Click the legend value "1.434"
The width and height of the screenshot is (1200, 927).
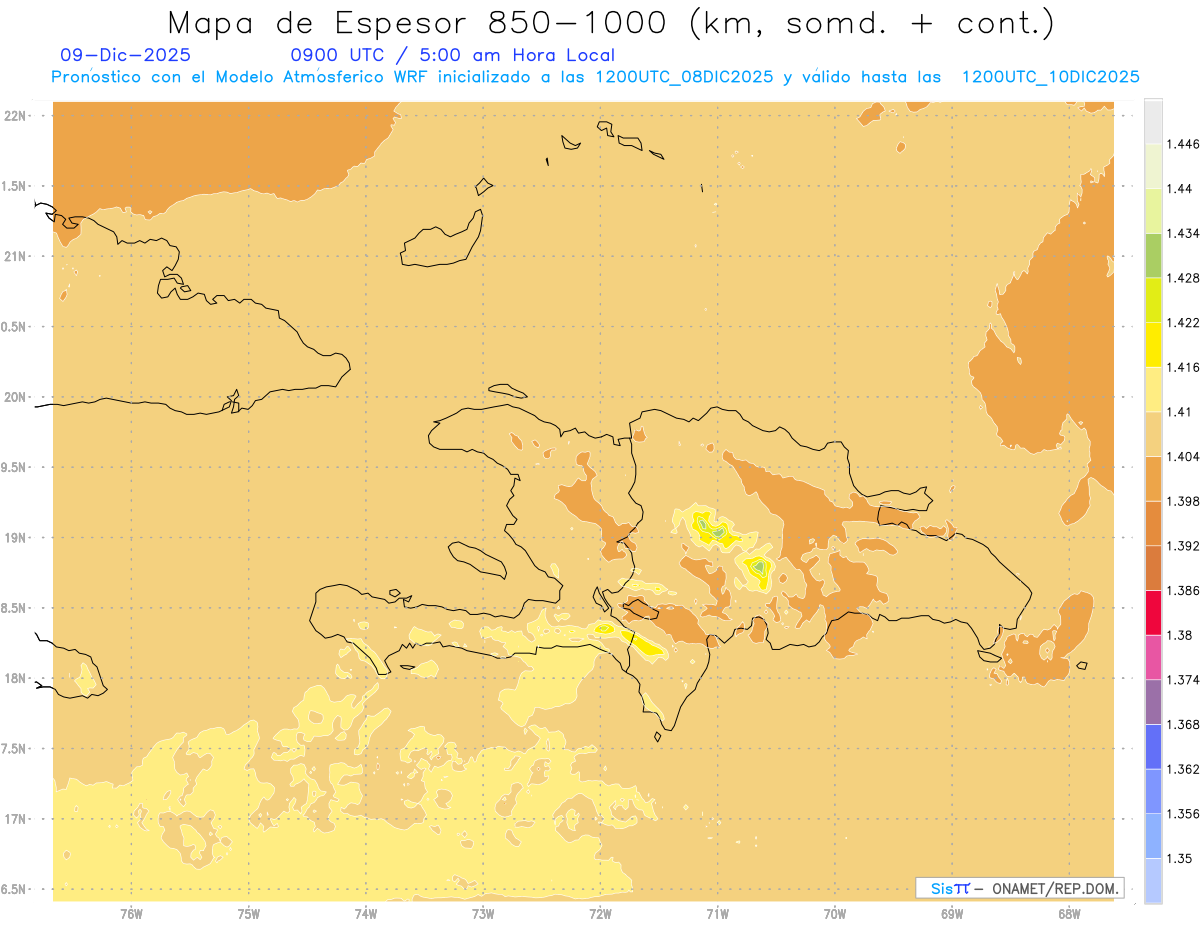coord(1182,233)
